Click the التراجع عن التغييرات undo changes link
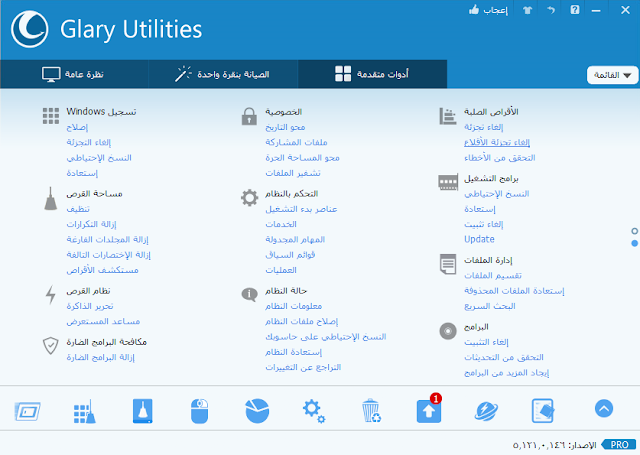The image size is (640, 455). click(x=303, y=367)
